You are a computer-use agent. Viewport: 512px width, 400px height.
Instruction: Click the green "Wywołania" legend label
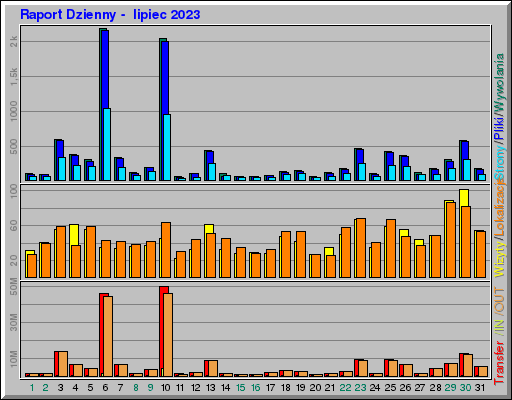point(499,82)
